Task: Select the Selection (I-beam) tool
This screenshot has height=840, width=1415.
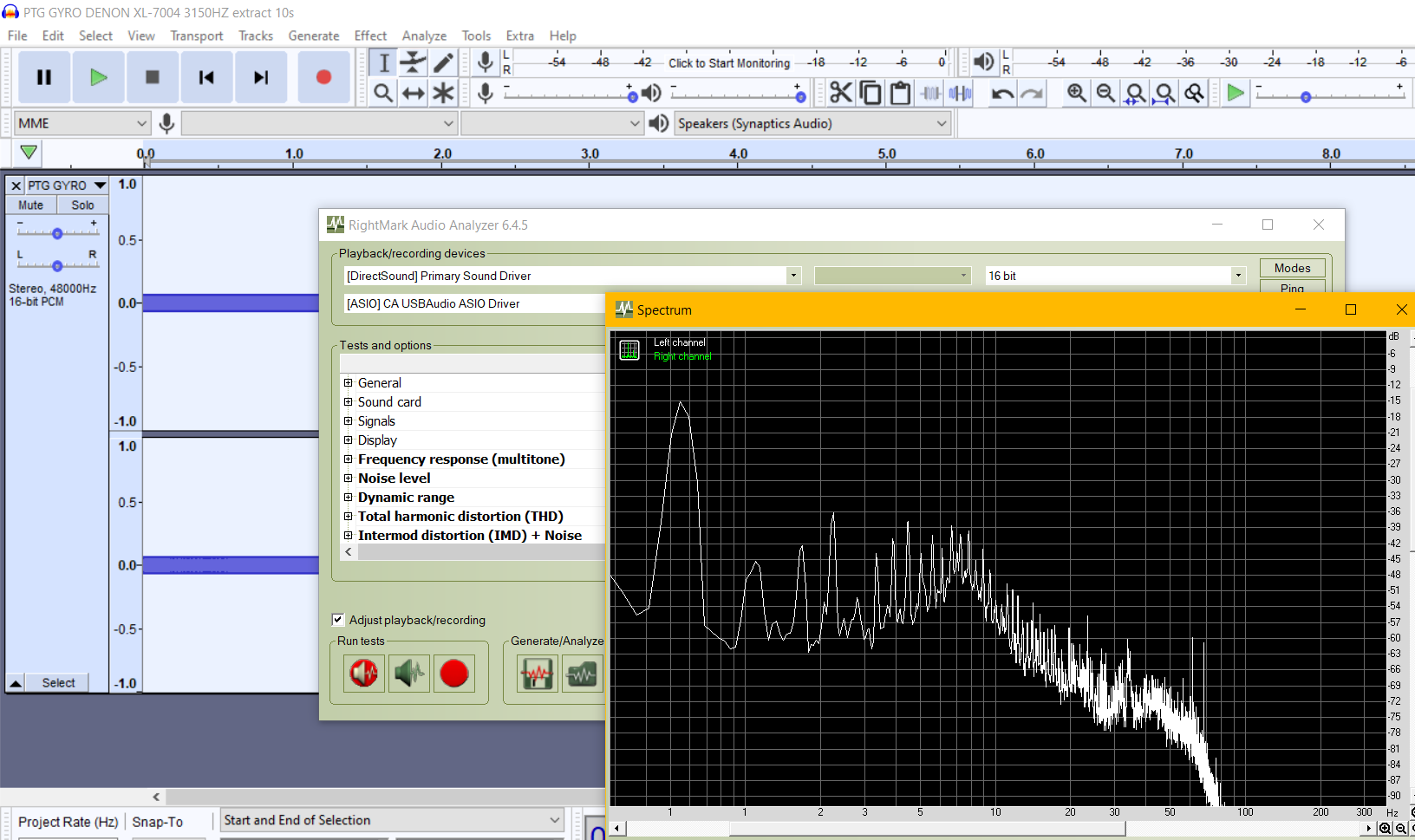Action: pos(383,62)
